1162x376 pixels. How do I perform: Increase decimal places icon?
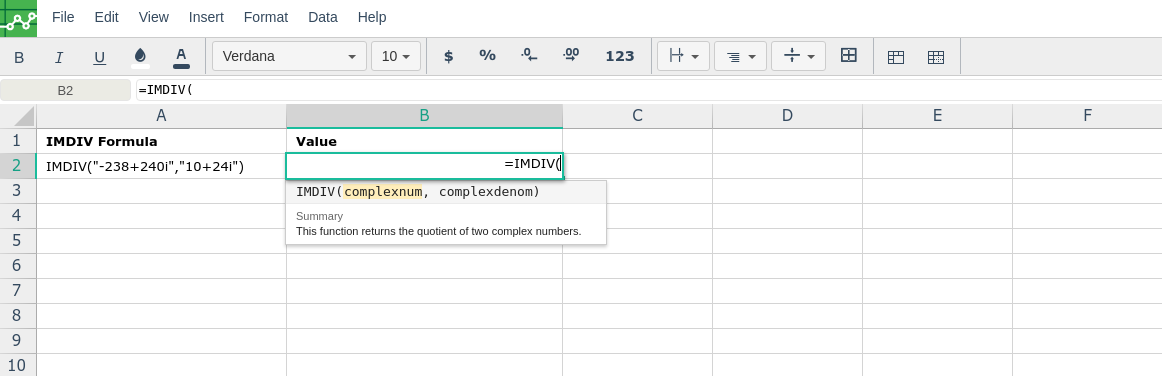click(571, 56)
